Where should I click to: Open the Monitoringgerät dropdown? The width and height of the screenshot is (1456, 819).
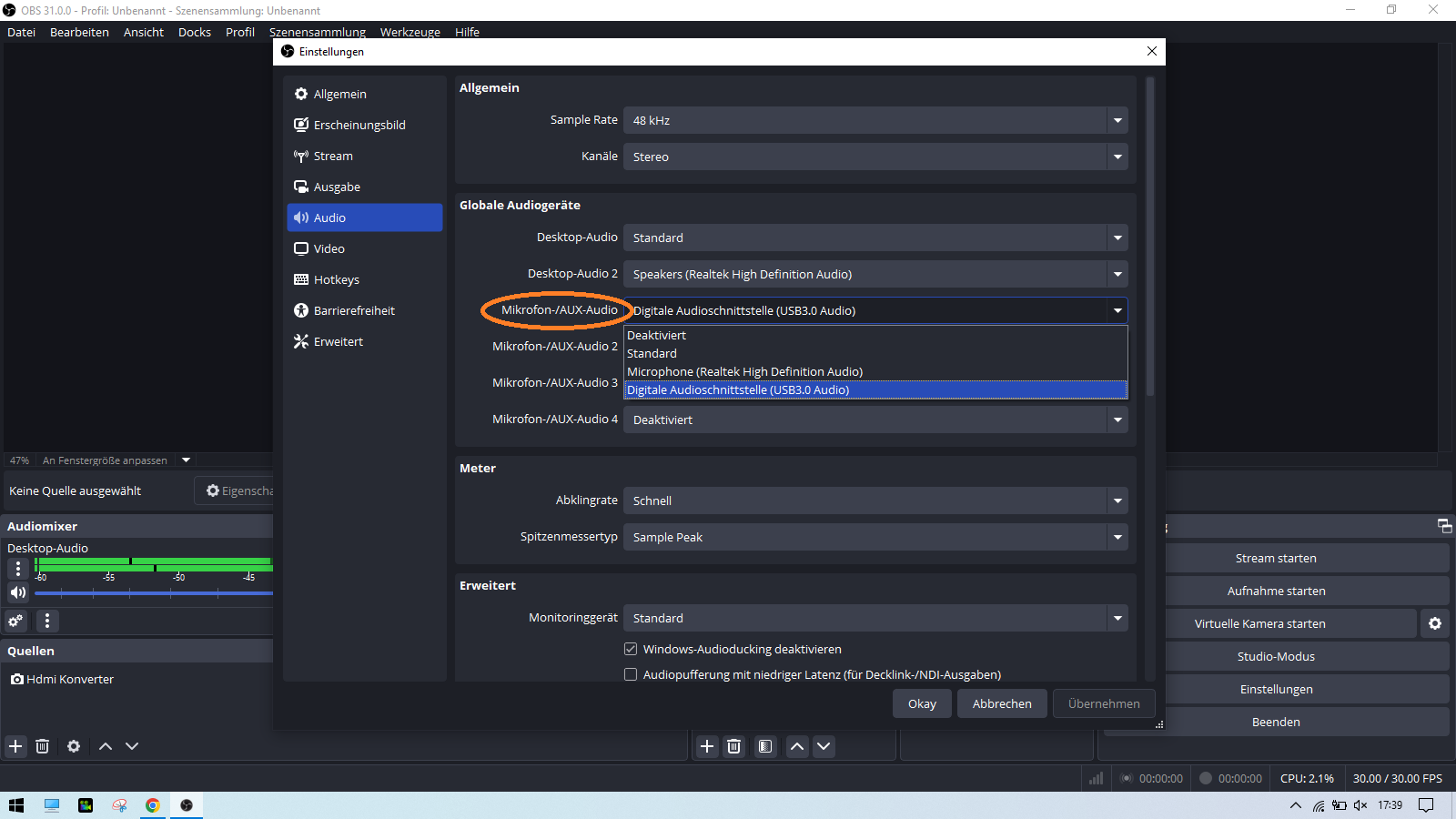click(x=875, y=618)
